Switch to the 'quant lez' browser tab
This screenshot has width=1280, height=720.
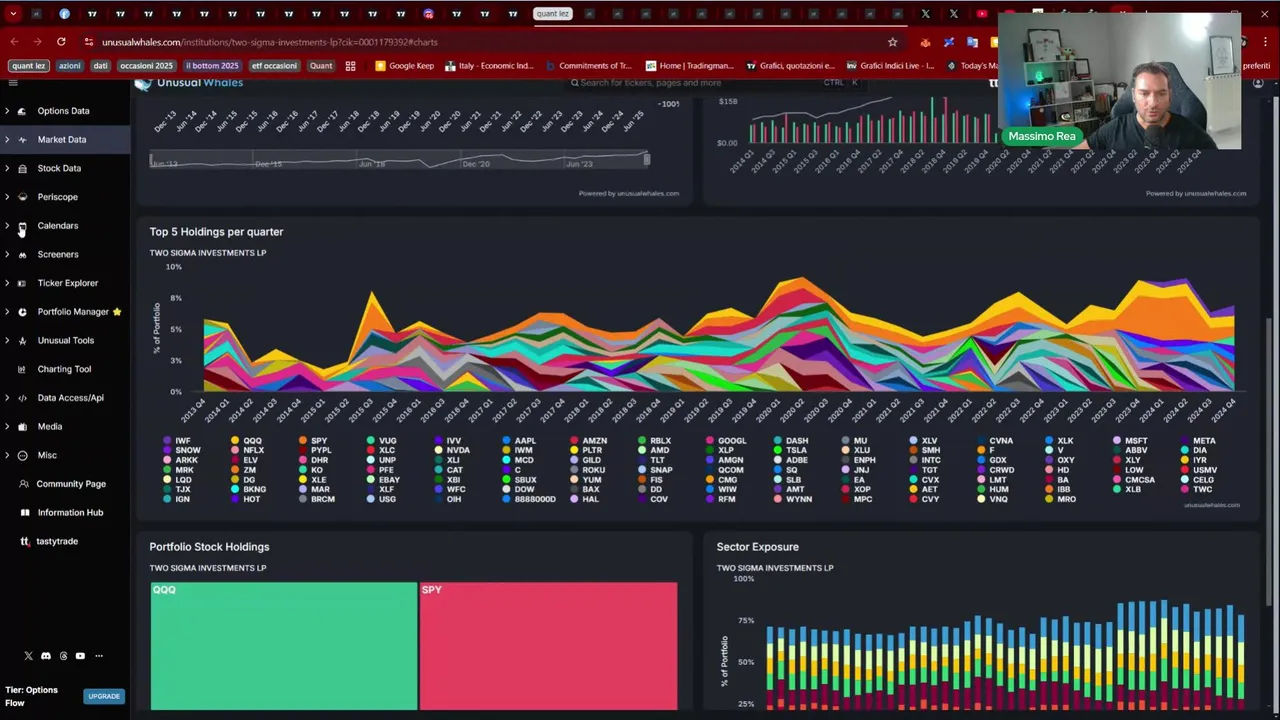(552, 14)
